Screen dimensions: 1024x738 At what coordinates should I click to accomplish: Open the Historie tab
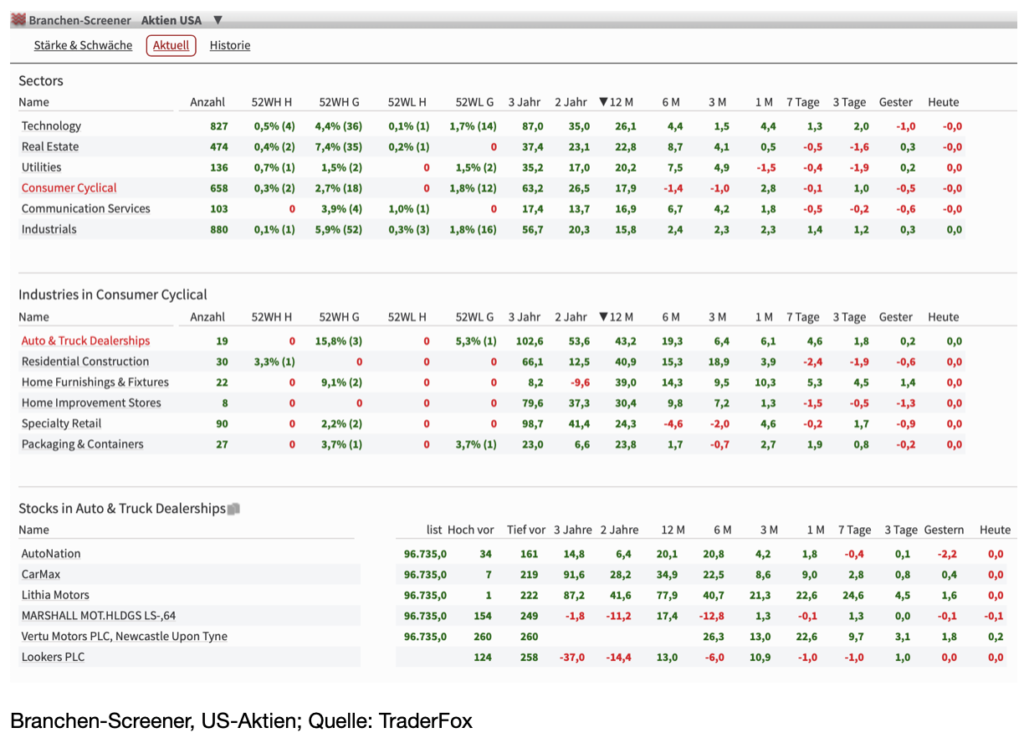point(230,45)
